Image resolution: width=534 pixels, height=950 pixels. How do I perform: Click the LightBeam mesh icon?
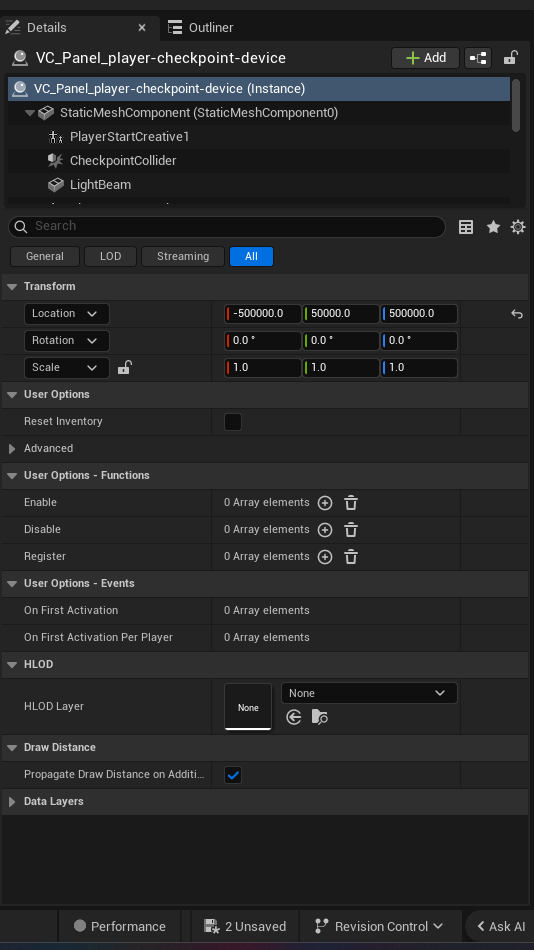pos(56,184)
